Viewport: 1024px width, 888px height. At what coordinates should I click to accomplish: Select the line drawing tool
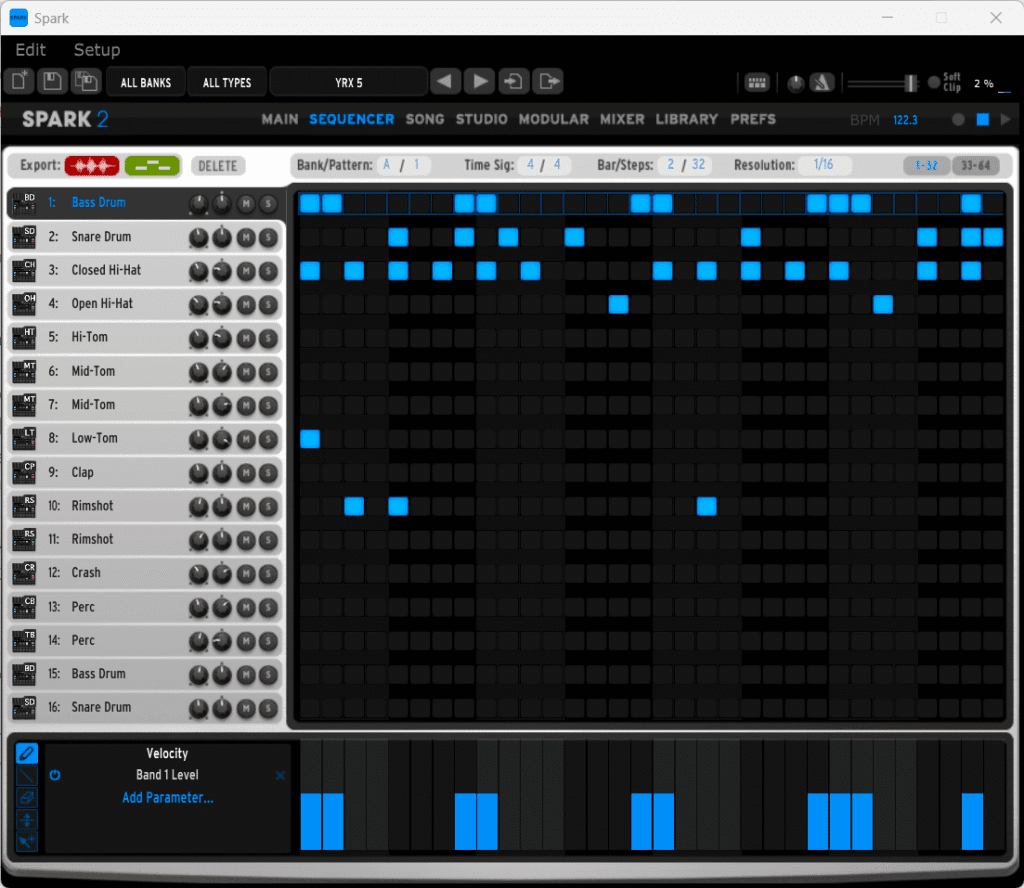point(27,775)
